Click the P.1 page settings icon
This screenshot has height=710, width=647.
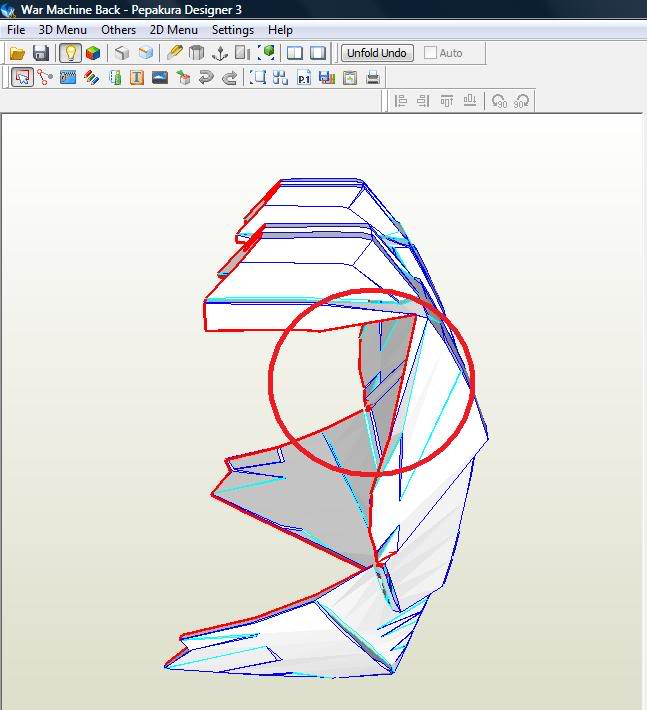pos(304,78)
